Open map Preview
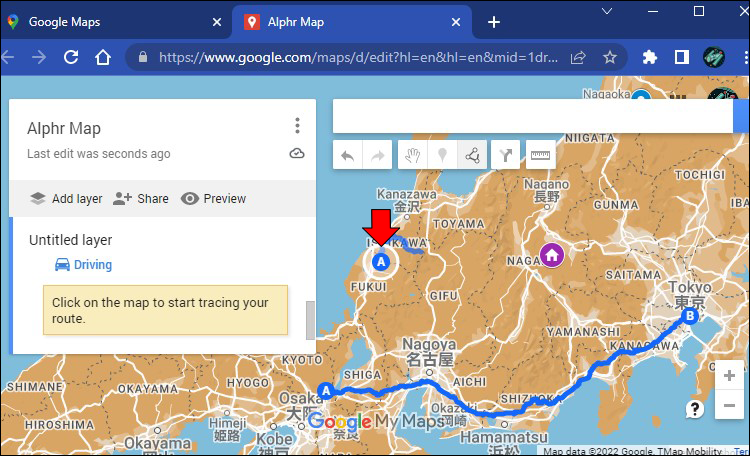Image resolution: width=750 pixels, height=456 pixels. [x=213, y=199]
